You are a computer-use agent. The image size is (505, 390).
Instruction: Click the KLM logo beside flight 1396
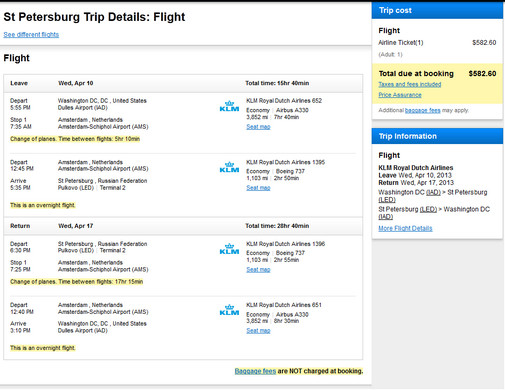click(x=229, y=249)
